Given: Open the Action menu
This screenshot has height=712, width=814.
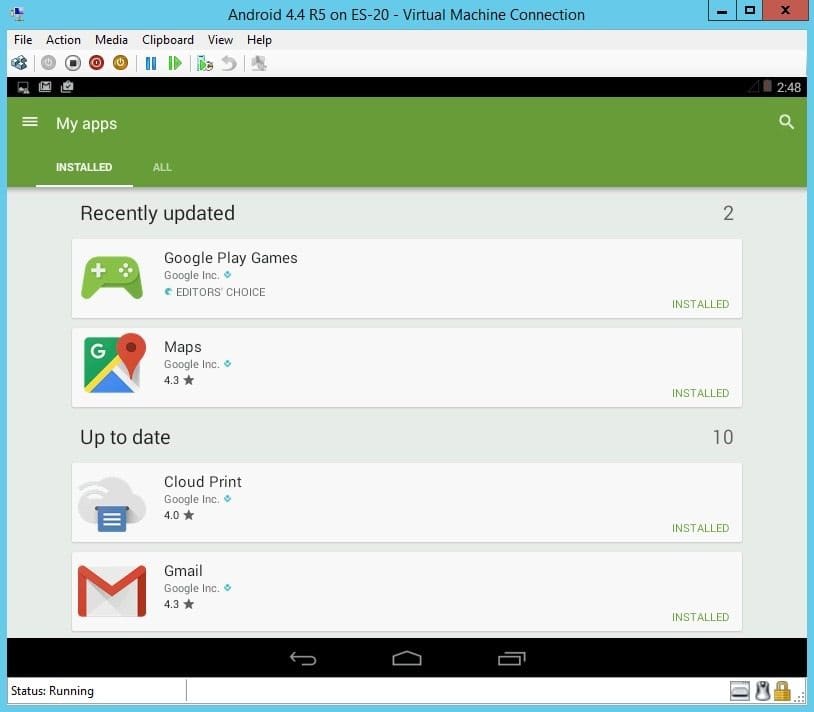Looking at the screenshot, I should coord(63,40).
